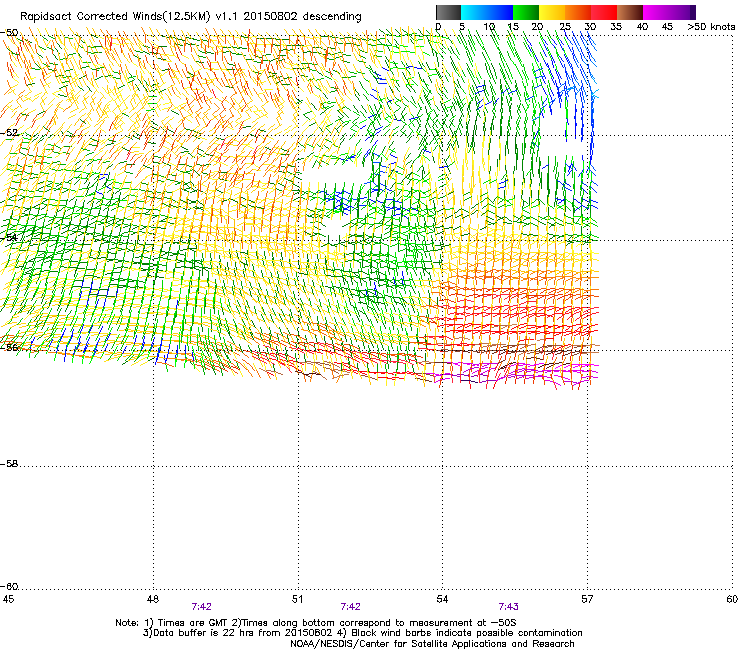
Task: Pick the red 30-35 knots legend swatch
Action: (604, 12)
